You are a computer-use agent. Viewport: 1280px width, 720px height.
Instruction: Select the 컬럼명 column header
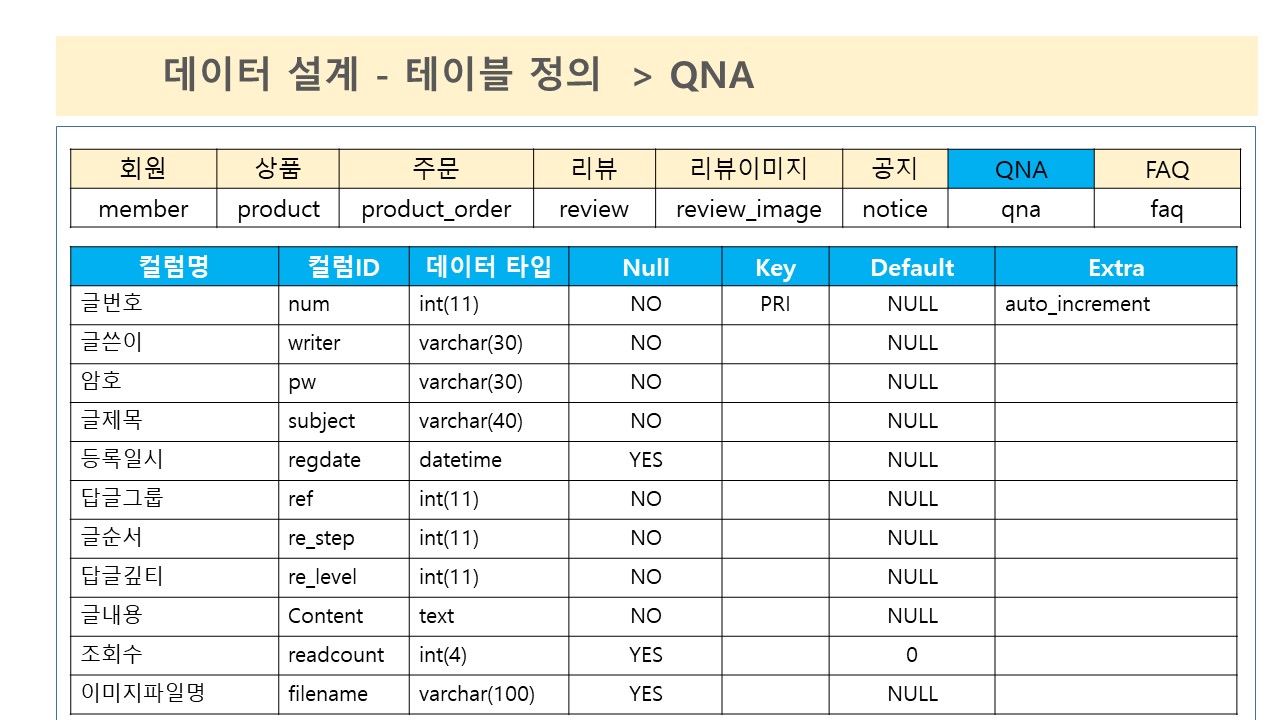point(174,267)
